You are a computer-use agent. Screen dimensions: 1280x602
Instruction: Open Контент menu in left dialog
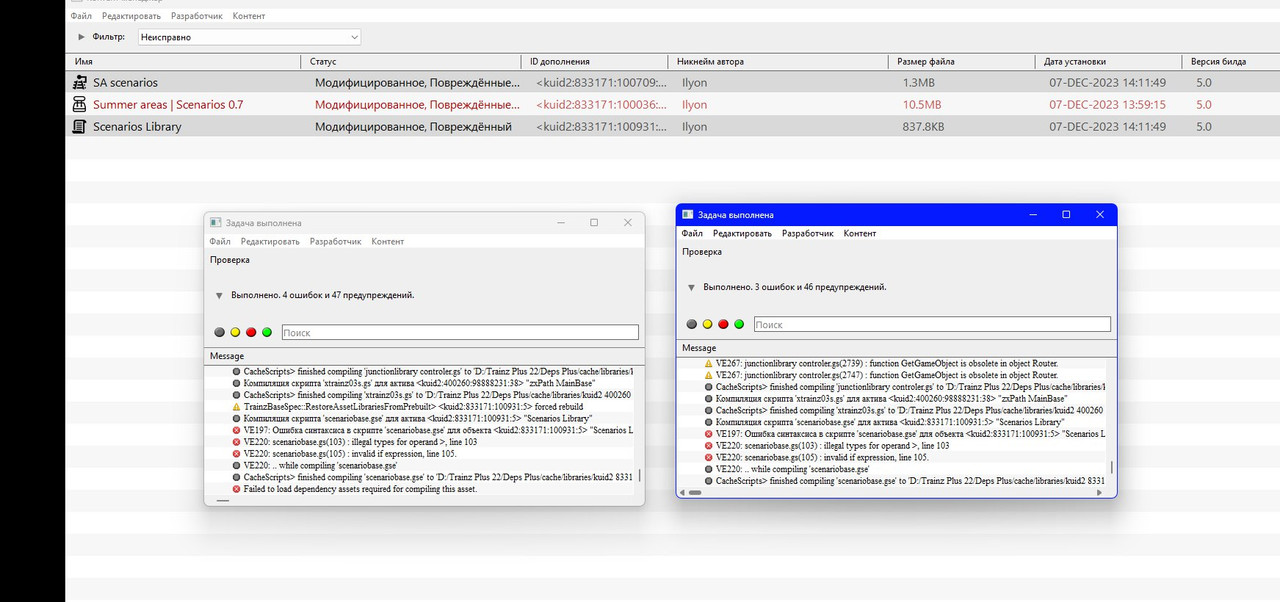(387, 241)
